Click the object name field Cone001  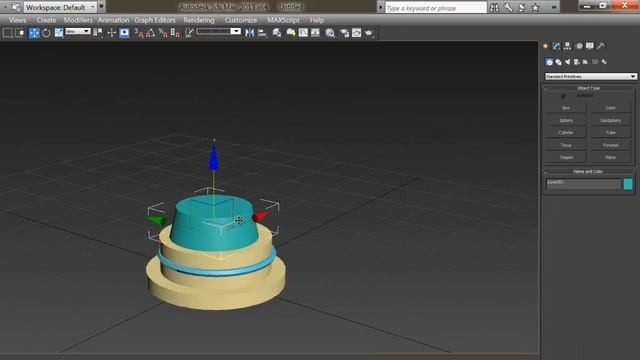(583, 184)
